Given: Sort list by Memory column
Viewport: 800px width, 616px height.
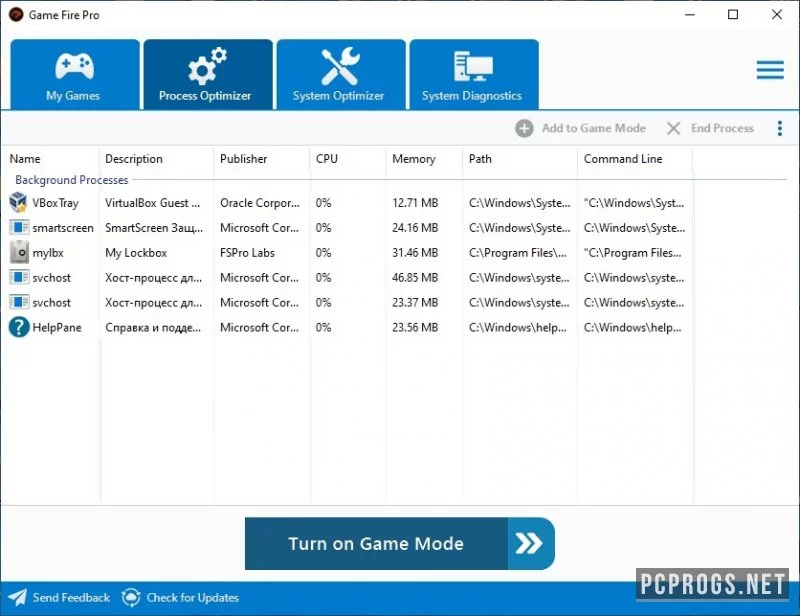Looking at the screenshot, I should (414, 159).
